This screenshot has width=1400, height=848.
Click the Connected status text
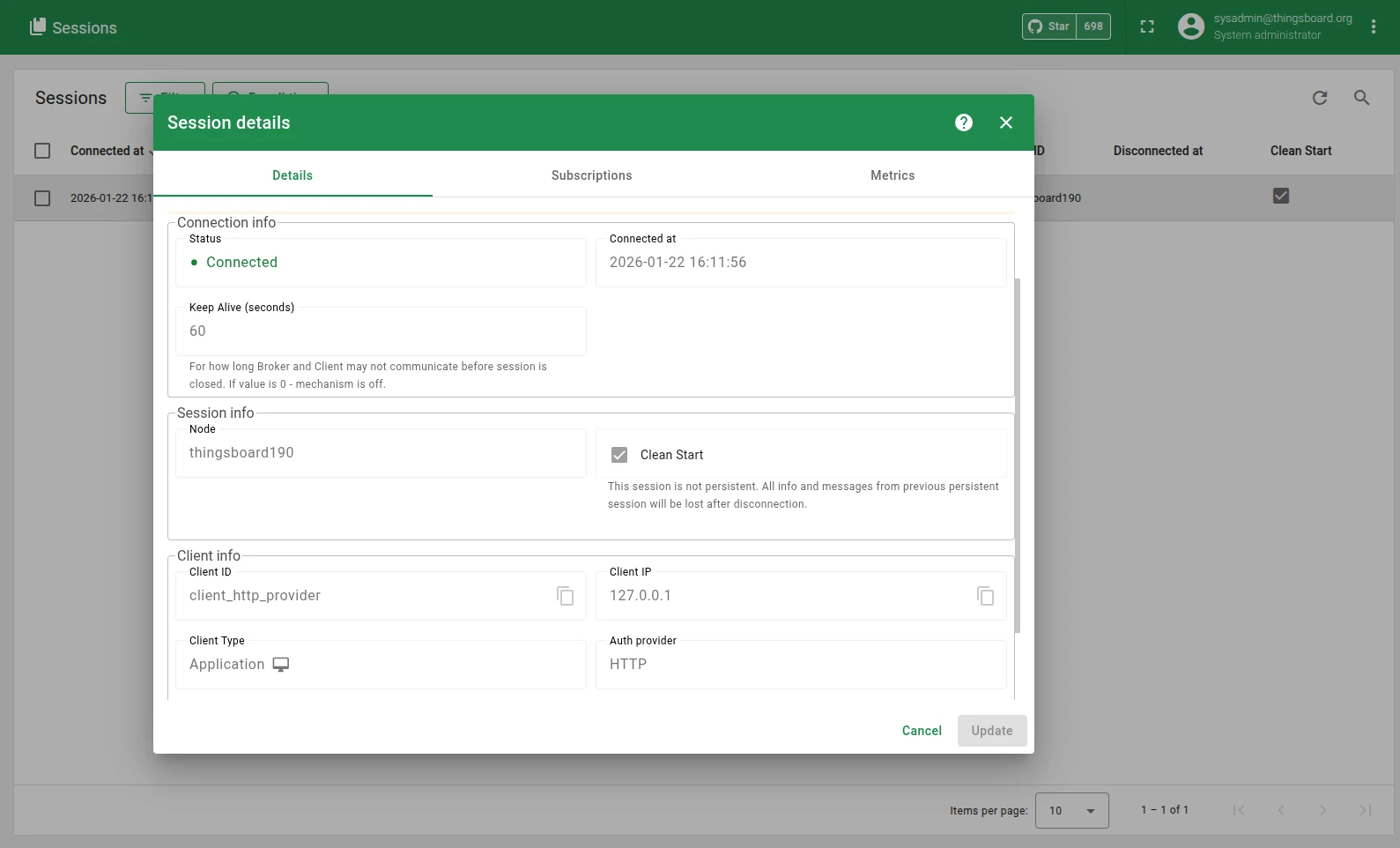(241, 263)
